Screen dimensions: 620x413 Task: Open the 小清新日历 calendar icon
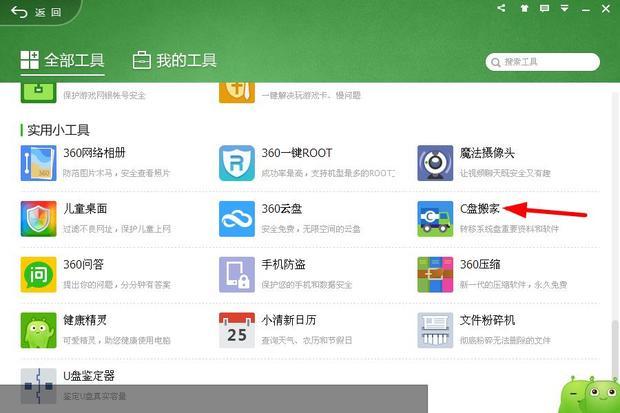[236, 330]
